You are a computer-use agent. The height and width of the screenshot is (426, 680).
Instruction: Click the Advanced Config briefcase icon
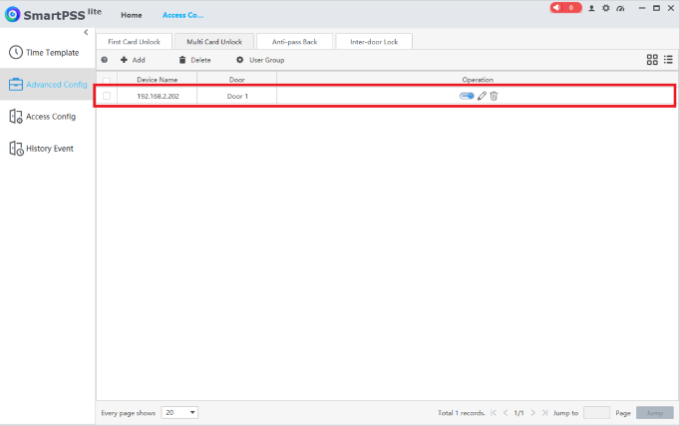coord(16,84)
